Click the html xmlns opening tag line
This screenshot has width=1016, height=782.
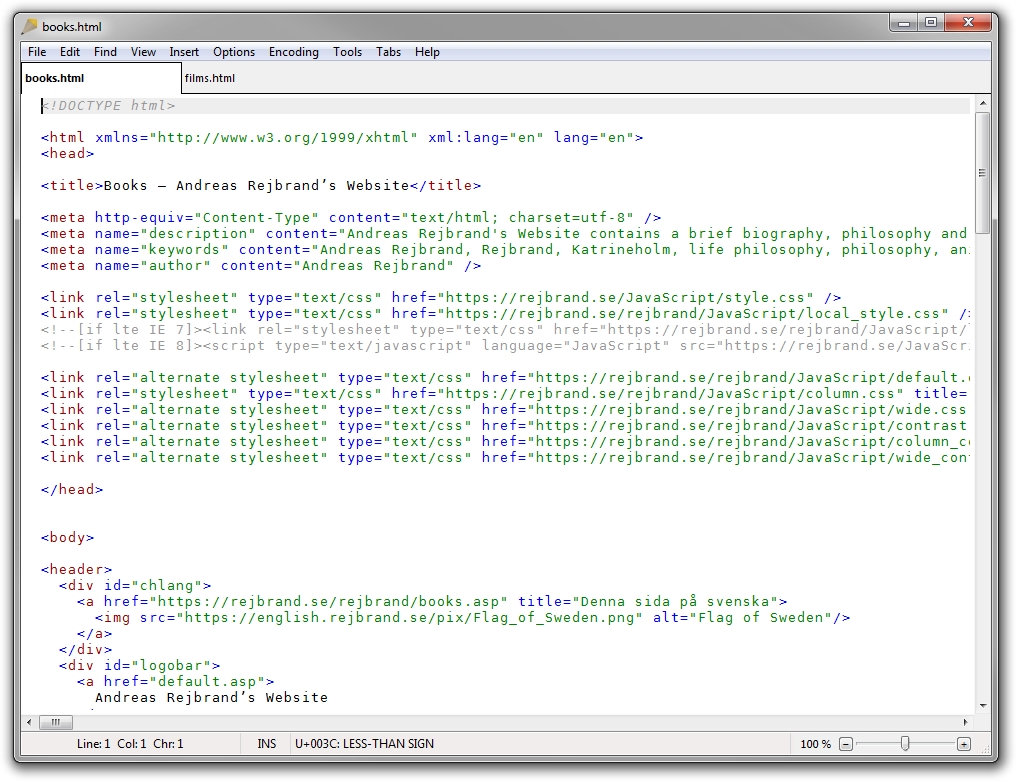pos(341,138)
